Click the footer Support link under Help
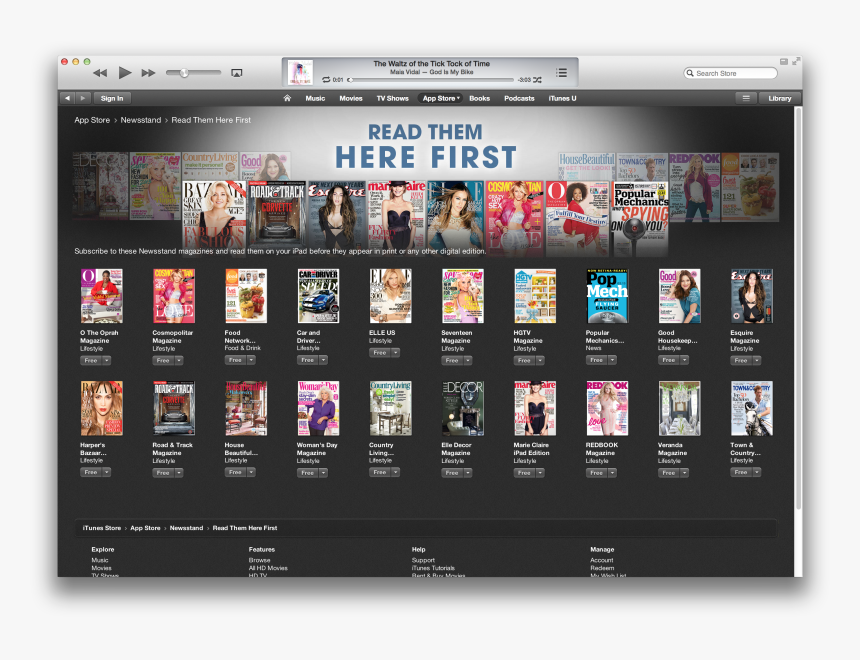This screenshot has height=660, width=860. coord(423,560)
